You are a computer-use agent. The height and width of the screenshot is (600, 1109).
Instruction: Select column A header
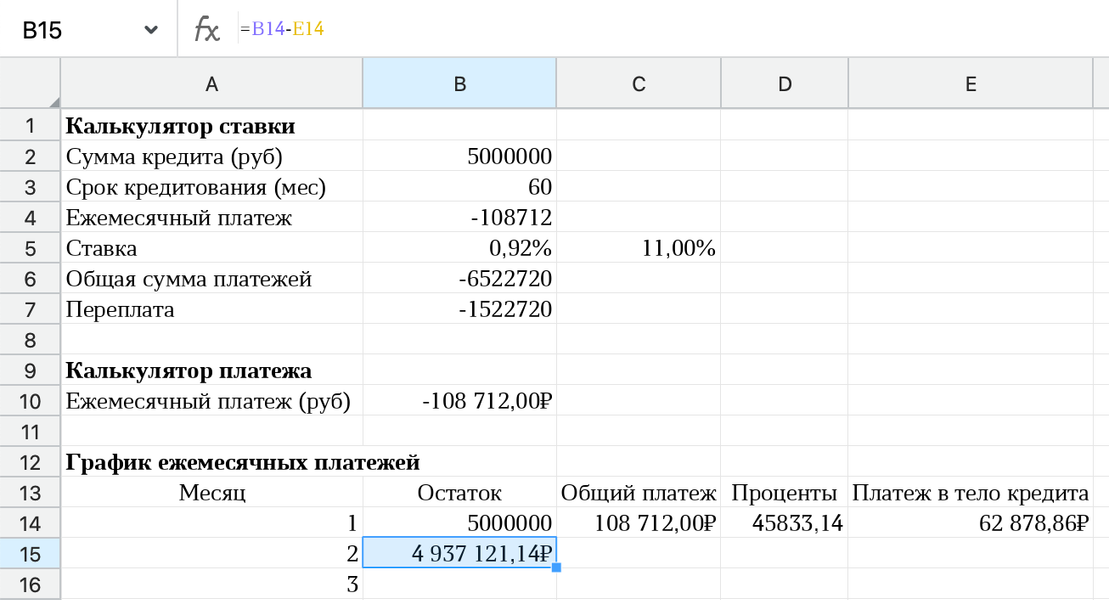point(211,84)
